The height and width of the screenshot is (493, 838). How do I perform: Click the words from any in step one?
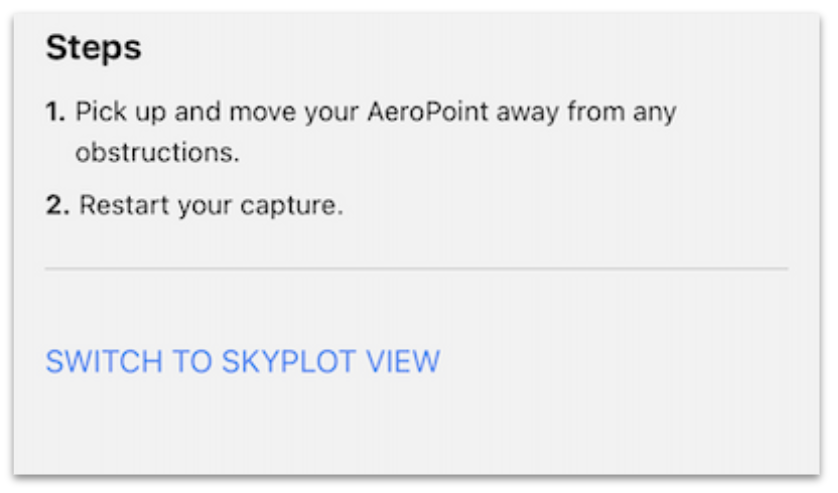(623, 111)
